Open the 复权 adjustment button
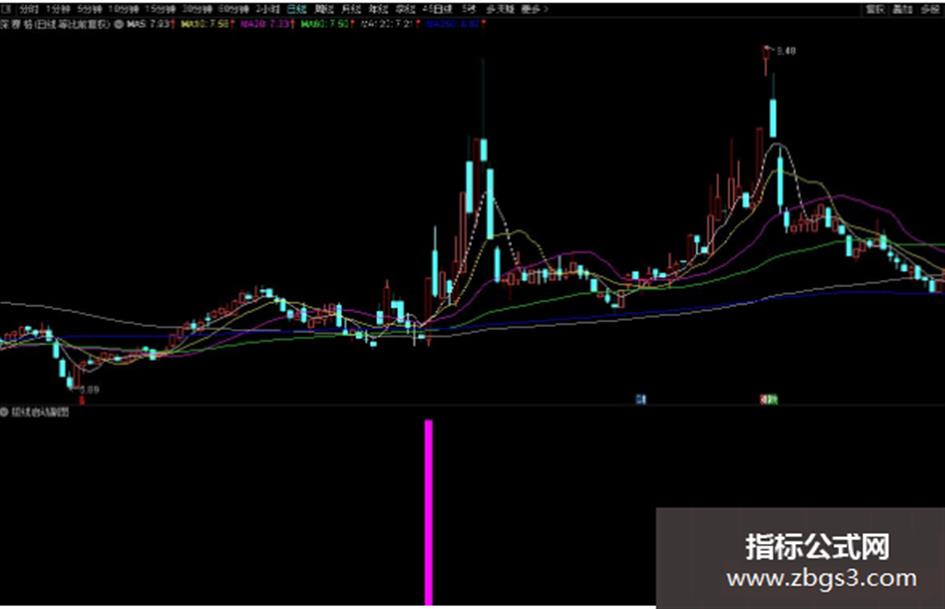945x609 pixels. (x=874, y=10)
